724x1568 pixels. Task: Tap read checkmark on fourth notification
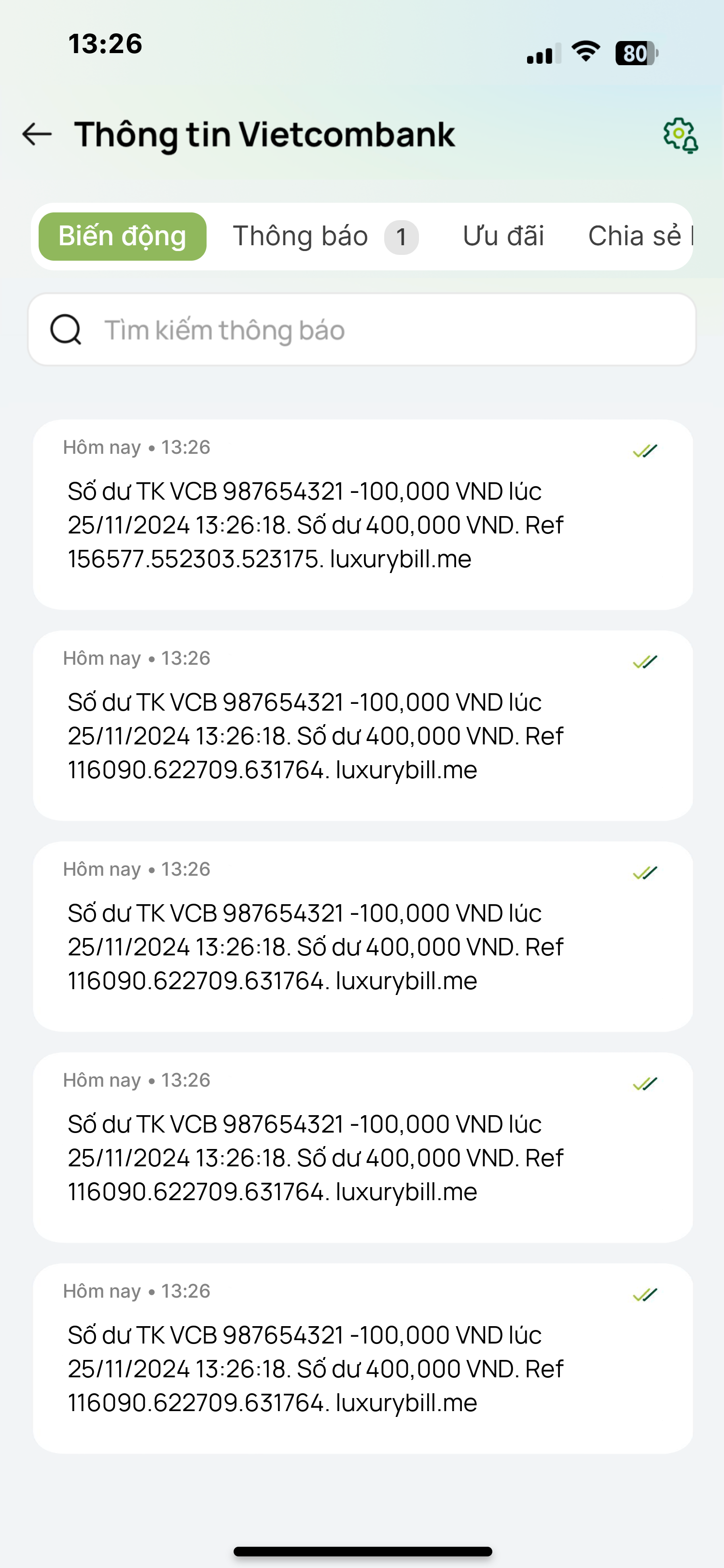pos(645,1083)
